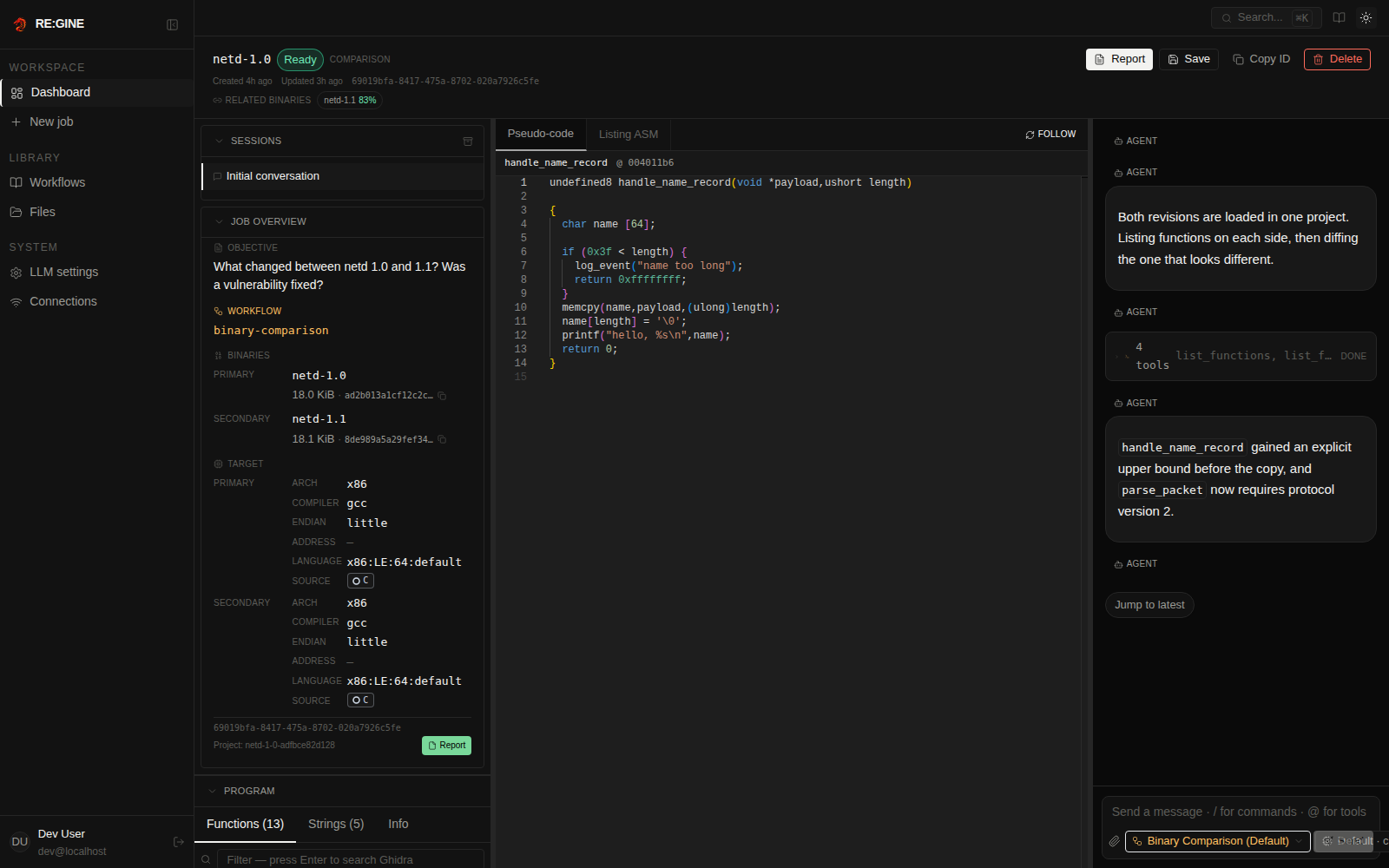Screen dimensions: 1389x868
Task: Click the green Report button in job overview
Action: [x=446, y=746]
